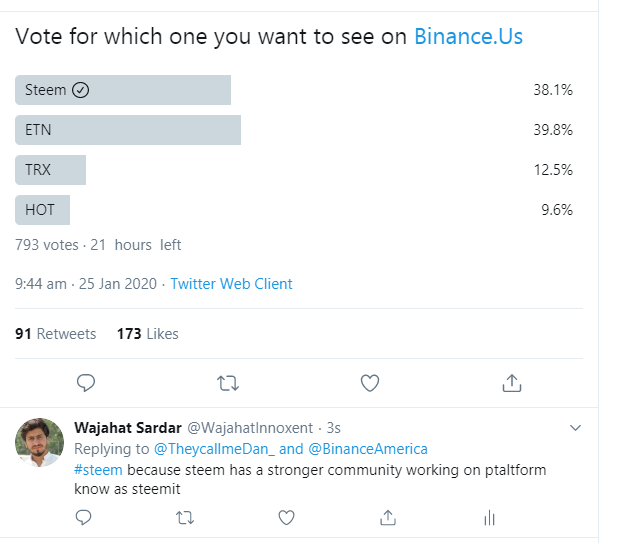Expand the chevron menu on Wajahat's reply
The image size is (622, 543).
[575, 428]
